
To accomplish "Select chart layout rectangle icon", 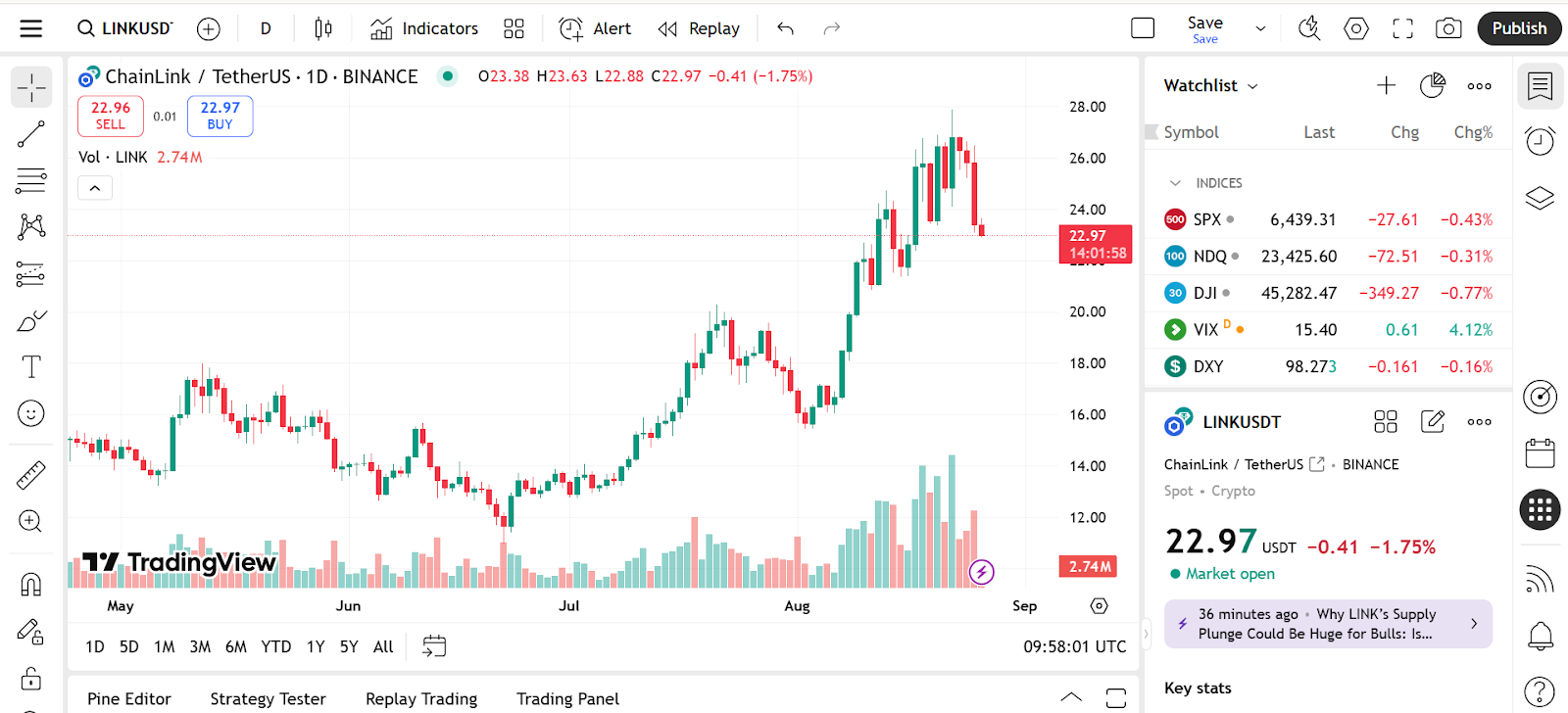I will coord(1143,28).
